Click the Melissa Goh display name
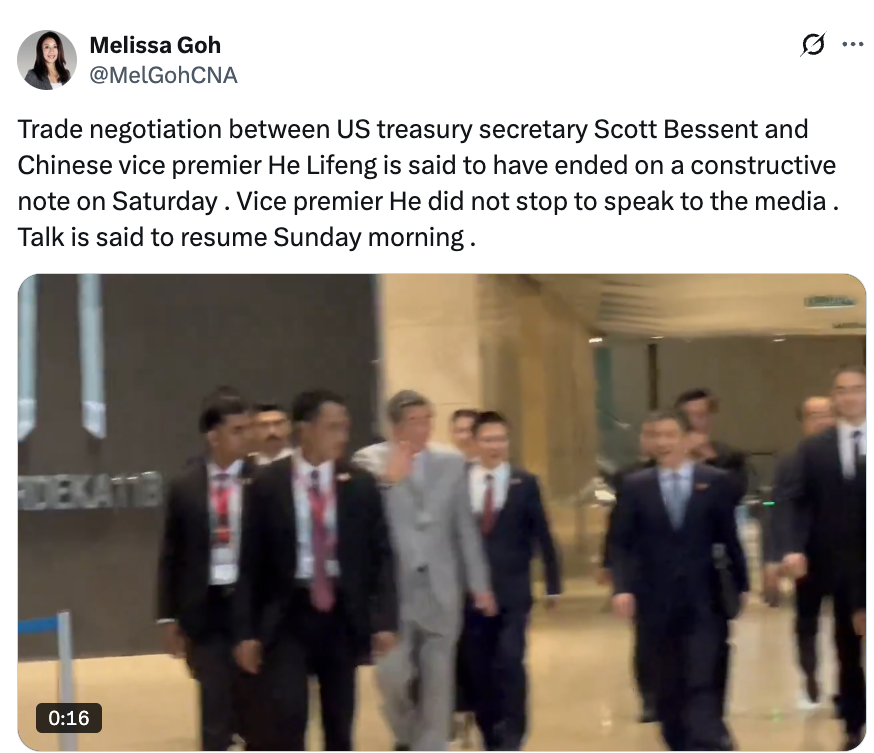This screenshot has height=753, width=874. click(155, 45)
